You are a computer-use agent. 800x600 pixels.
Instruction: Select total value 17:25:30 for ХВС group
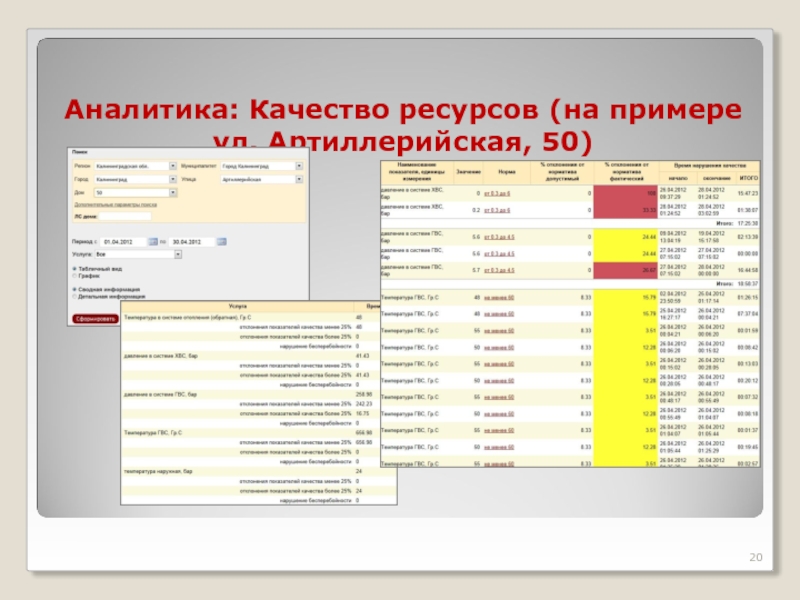(x=747, y=223)
